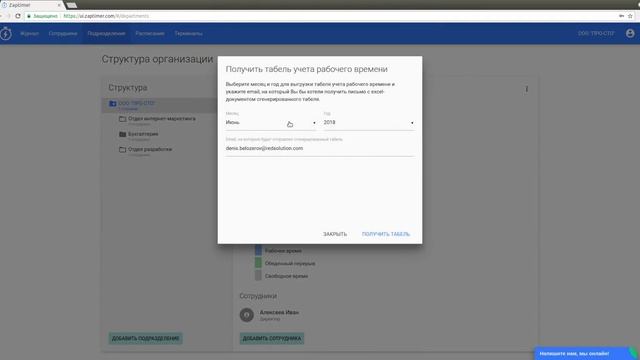The width and height of the screenshot is (640, 360).
Task: Select Бухгалтерия in the structure tree
Action: pos(143,134)
